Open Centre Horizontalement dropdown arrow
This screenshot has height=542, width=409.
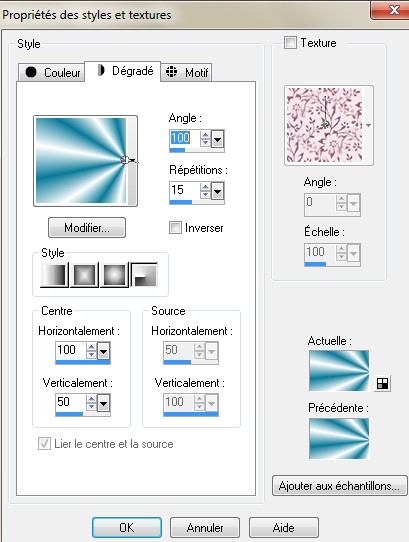(104, 352)
